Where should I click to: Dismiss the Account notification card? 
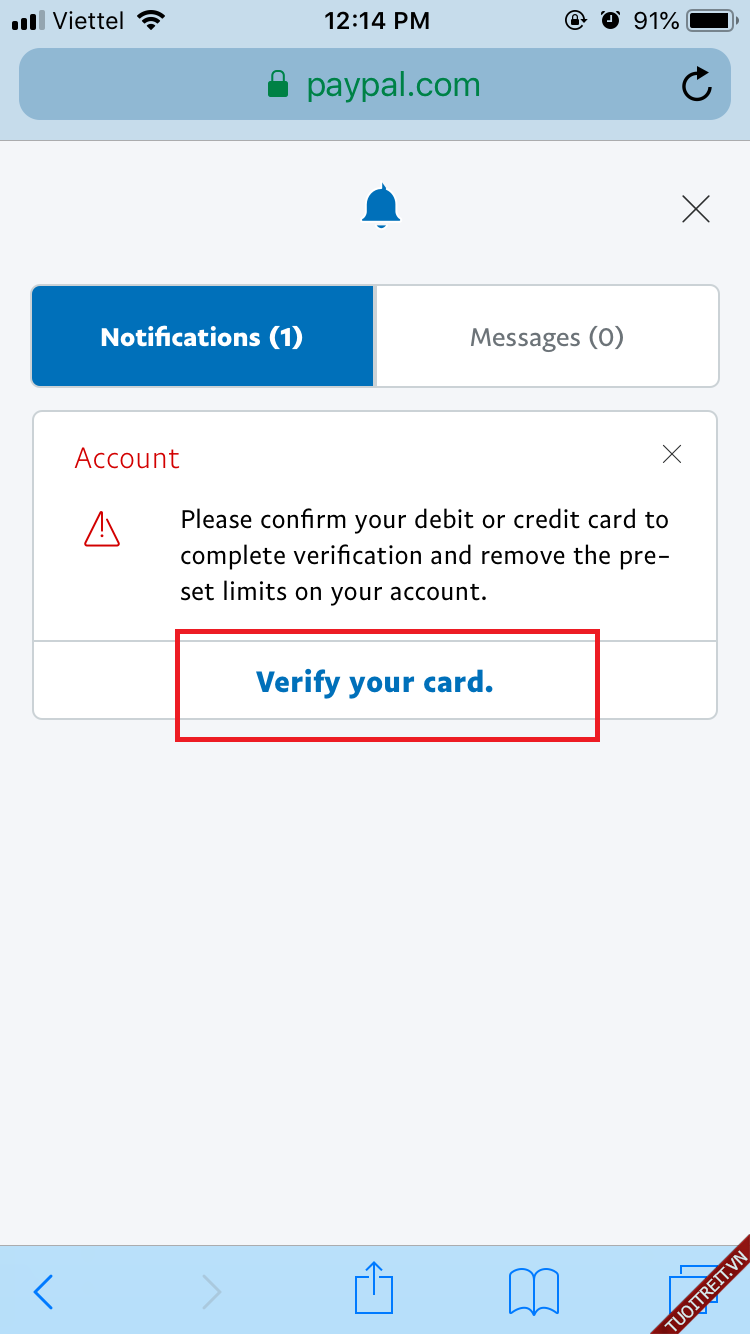click(672, 455)
